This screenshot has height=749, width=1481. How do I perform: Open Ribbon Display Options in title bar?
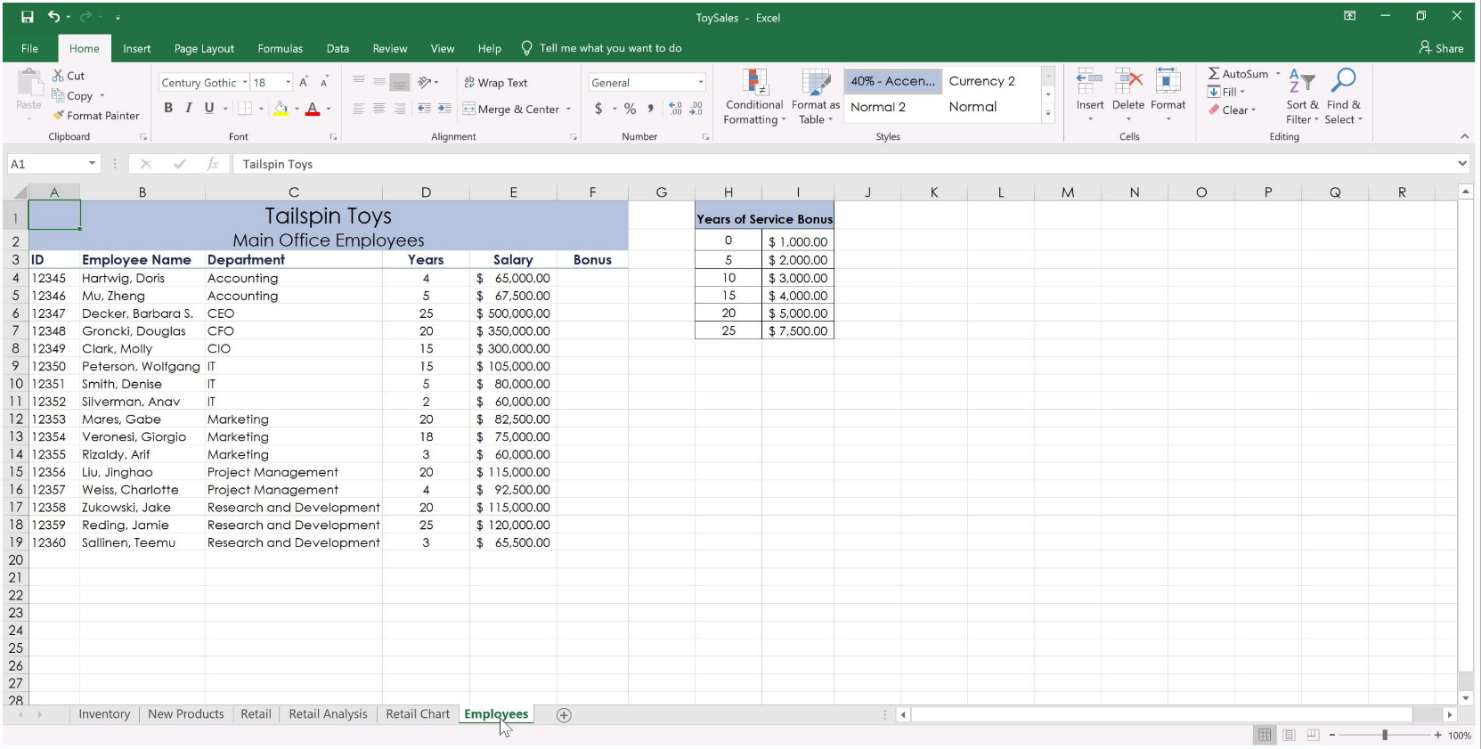point(1349,16)
